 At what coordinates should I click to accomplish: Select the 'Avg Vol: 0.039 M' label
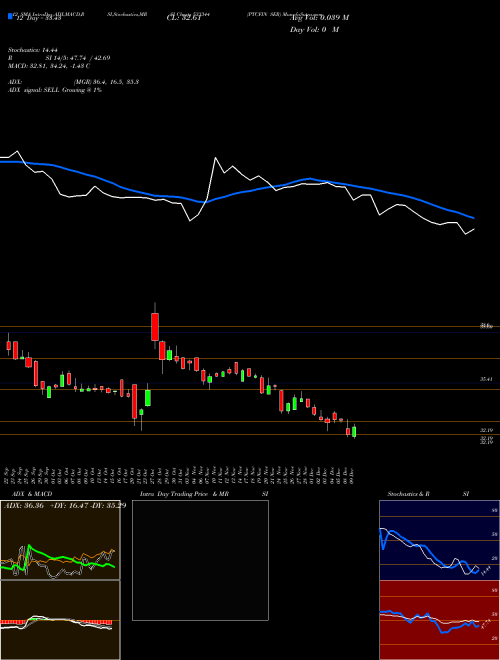(319, 18)
